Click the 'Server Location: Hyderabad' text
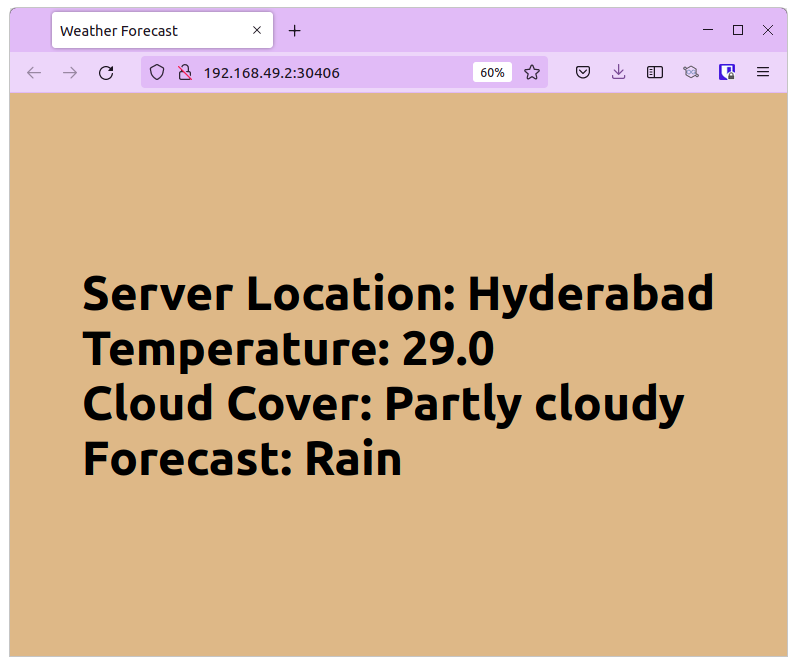The width and height of the screenshot is (797, 666). 398,294
